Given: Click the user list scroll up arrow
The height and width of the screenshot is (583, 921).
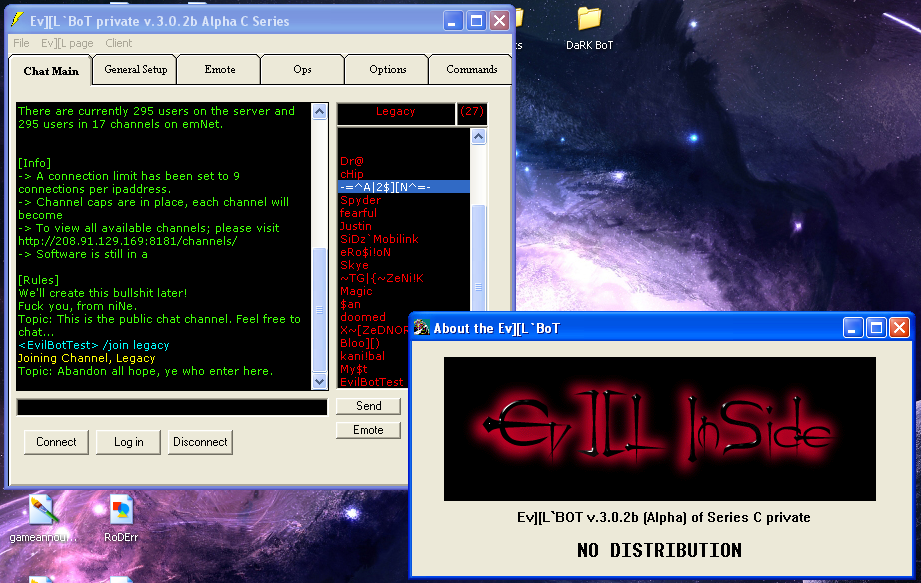Looking at the screenshot, I should pyautogui.click(x=478, y=137).
